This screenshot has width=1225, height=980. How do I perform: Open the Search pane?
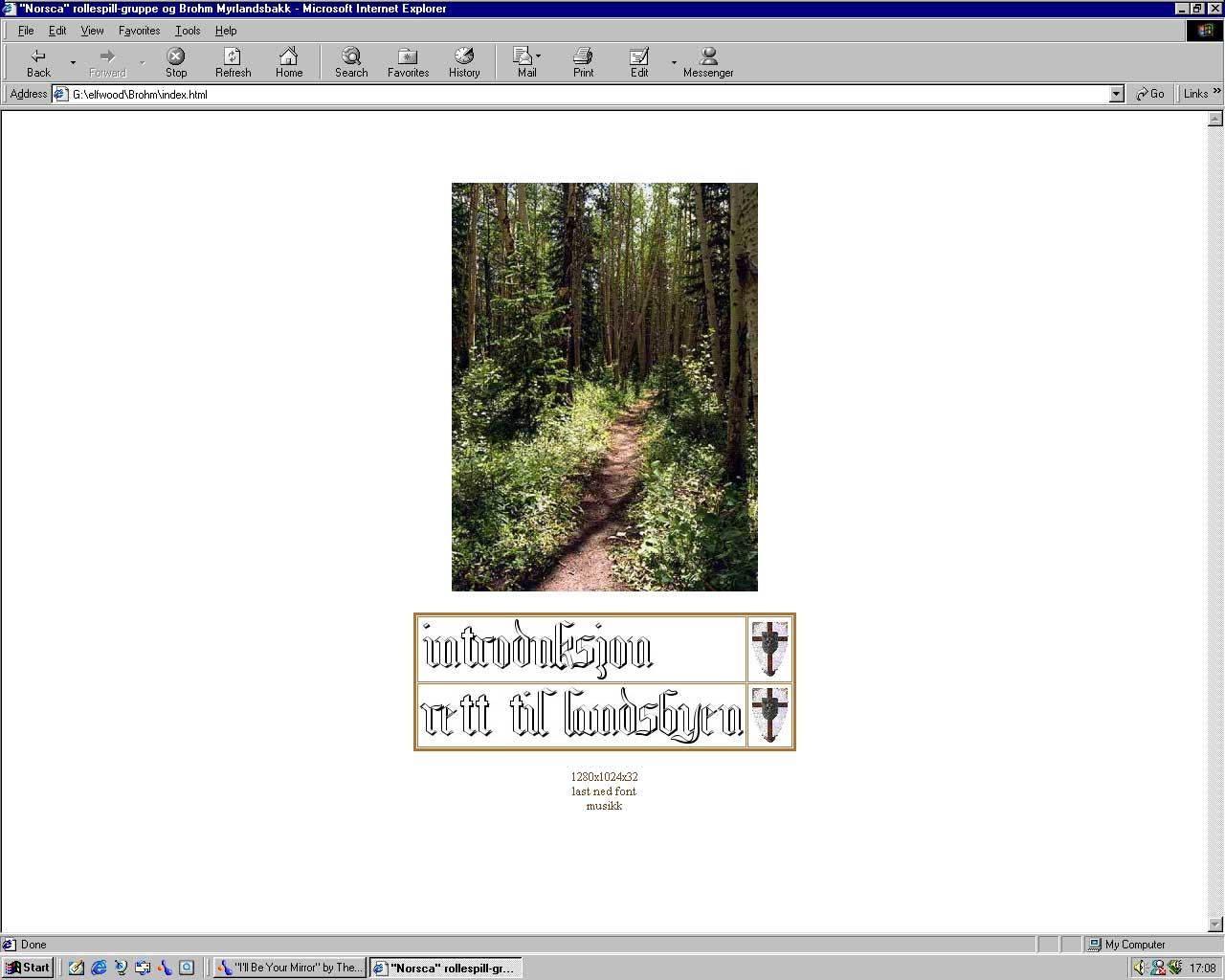(x=351, y=62)
